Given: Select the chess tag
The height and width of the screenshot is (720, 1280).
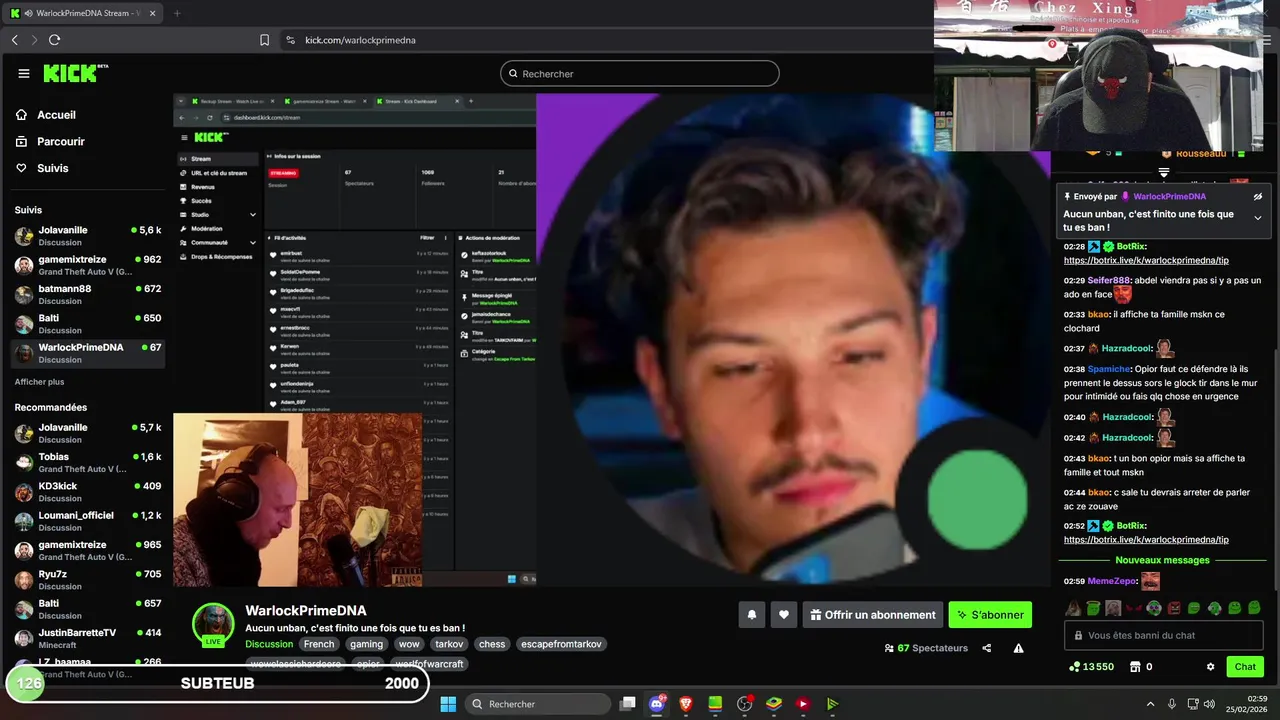Looking at the screenshot, I should [491, 644].
